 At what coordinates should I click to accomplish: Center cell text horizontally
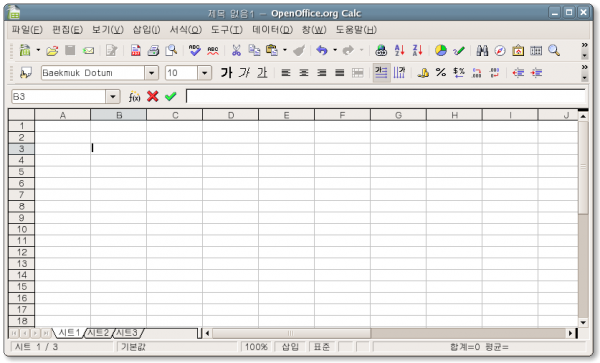tap(304, 73)
